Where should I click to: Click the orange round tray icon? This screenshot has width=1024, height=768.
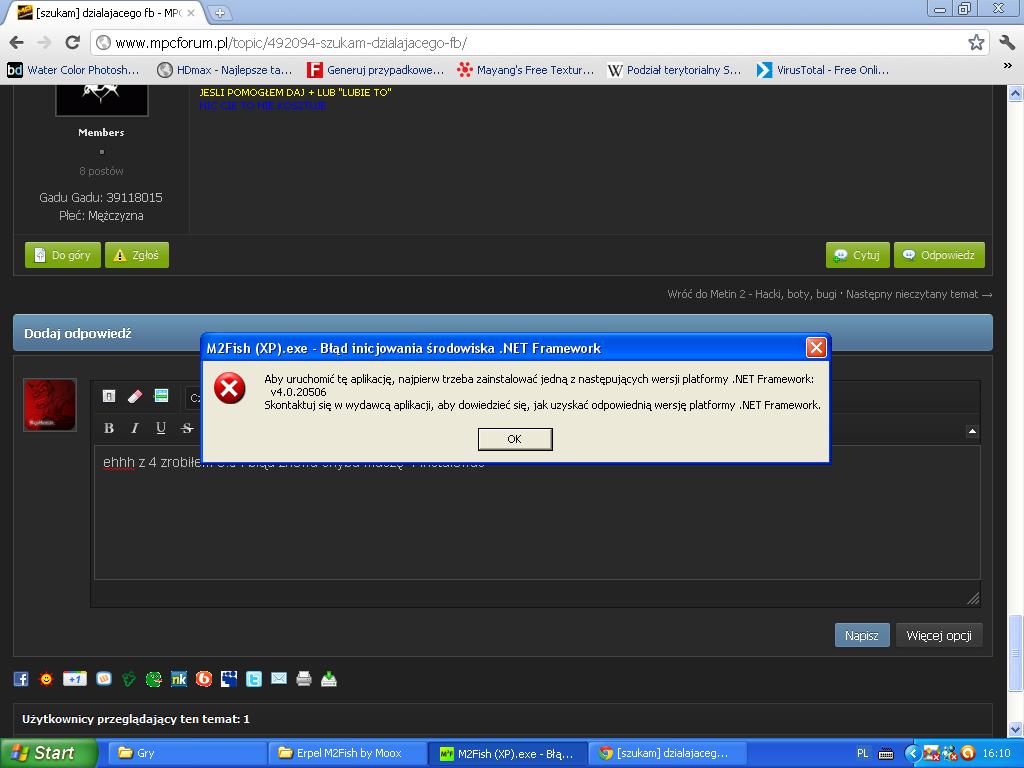[x=968, y=754]
